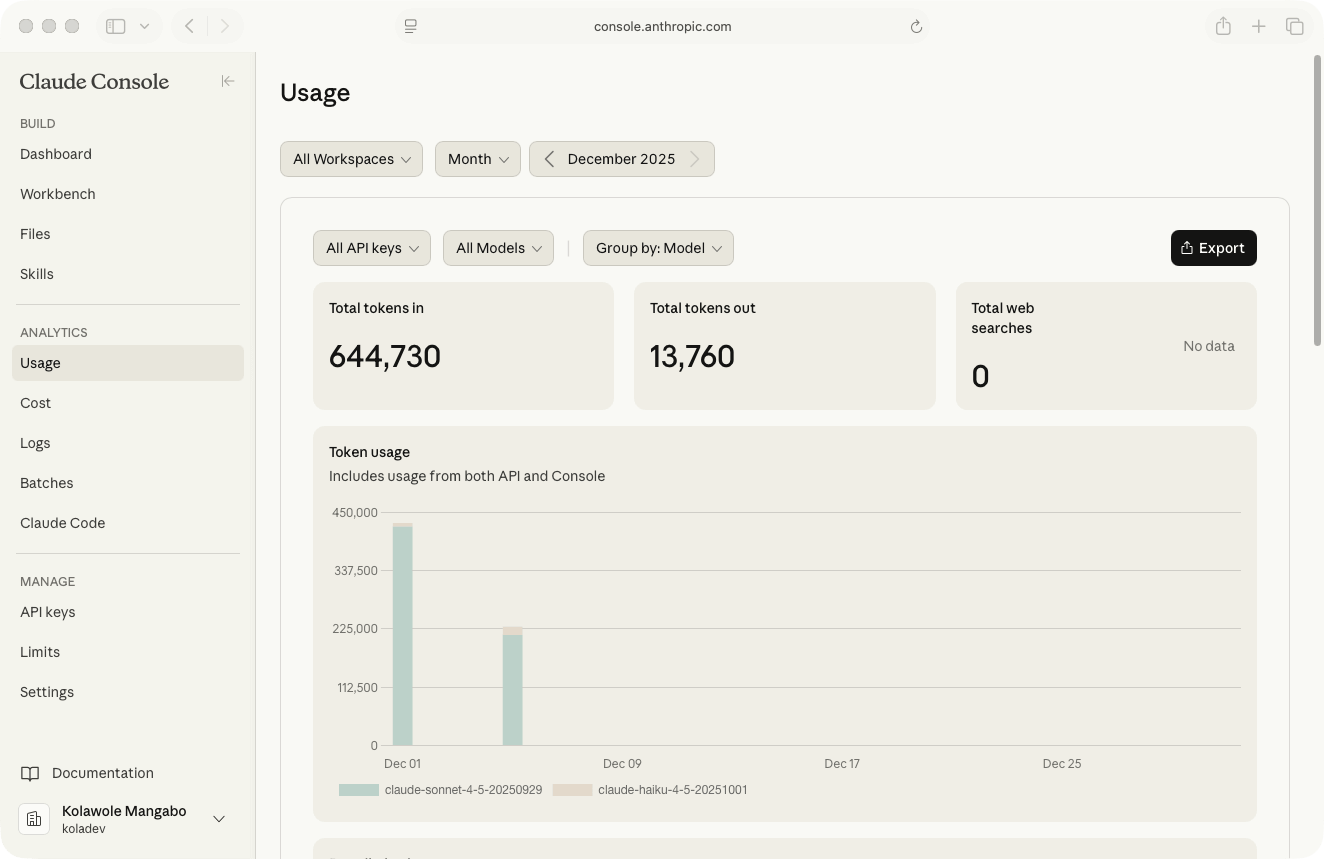Open the Claude Code analytics page
This screenshot has width=1324, height=859.
(62, 523)
